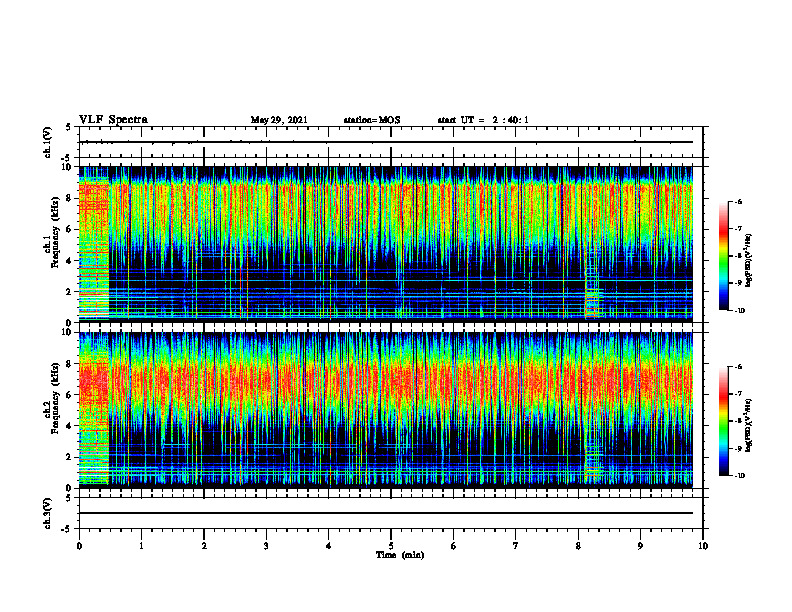Screen dimensions: 792x612
Task: Click the "ch.1(V)" waveform axis label
Action: [x=48, y=142]
